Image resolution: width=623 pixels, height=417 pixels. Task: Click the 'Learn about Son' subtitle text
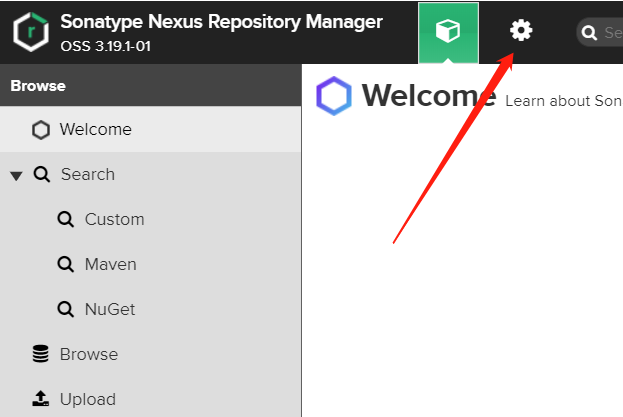click(x=563, y=101)
